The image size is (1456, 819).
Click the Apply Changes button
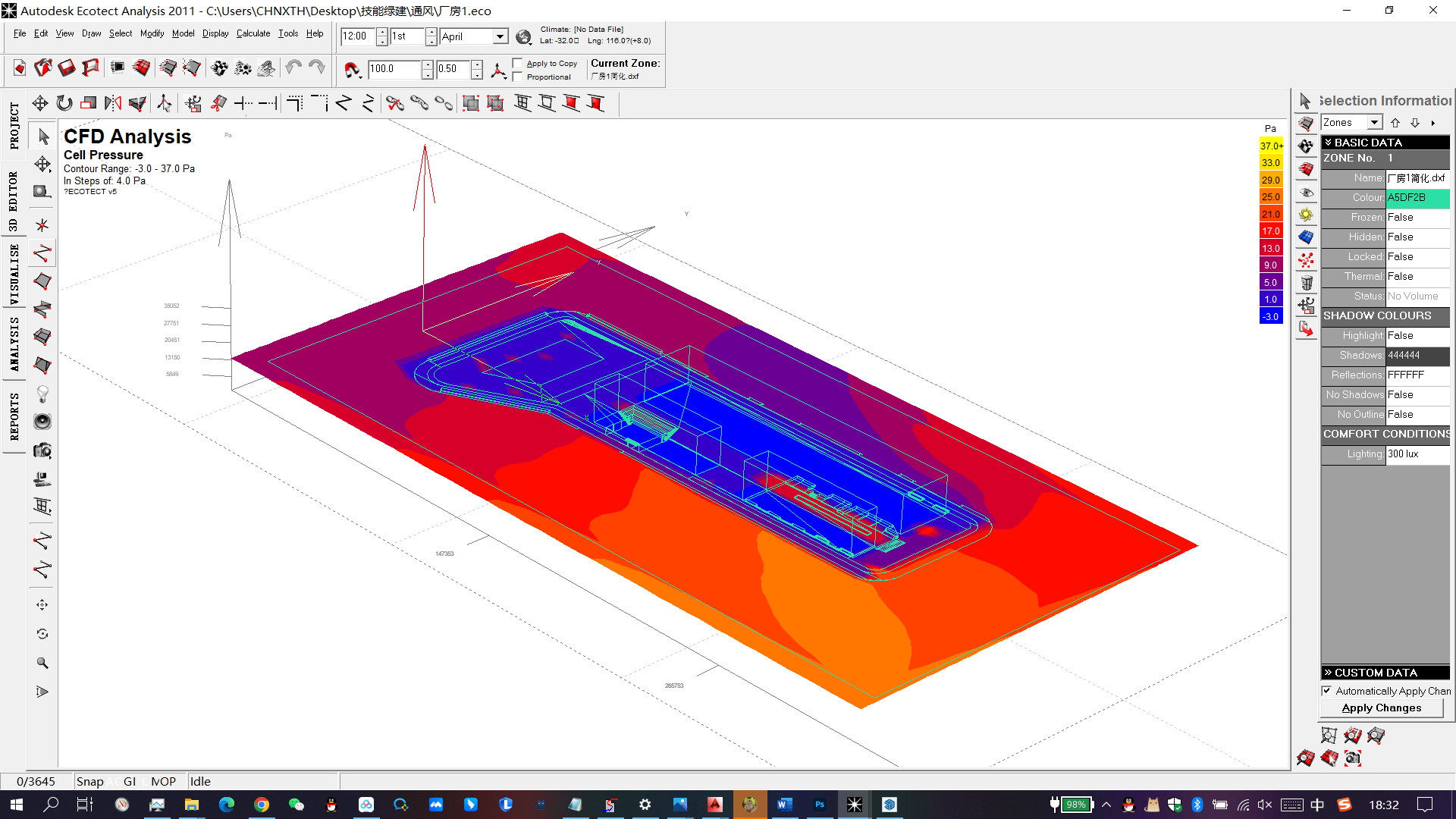(1381, 708)
